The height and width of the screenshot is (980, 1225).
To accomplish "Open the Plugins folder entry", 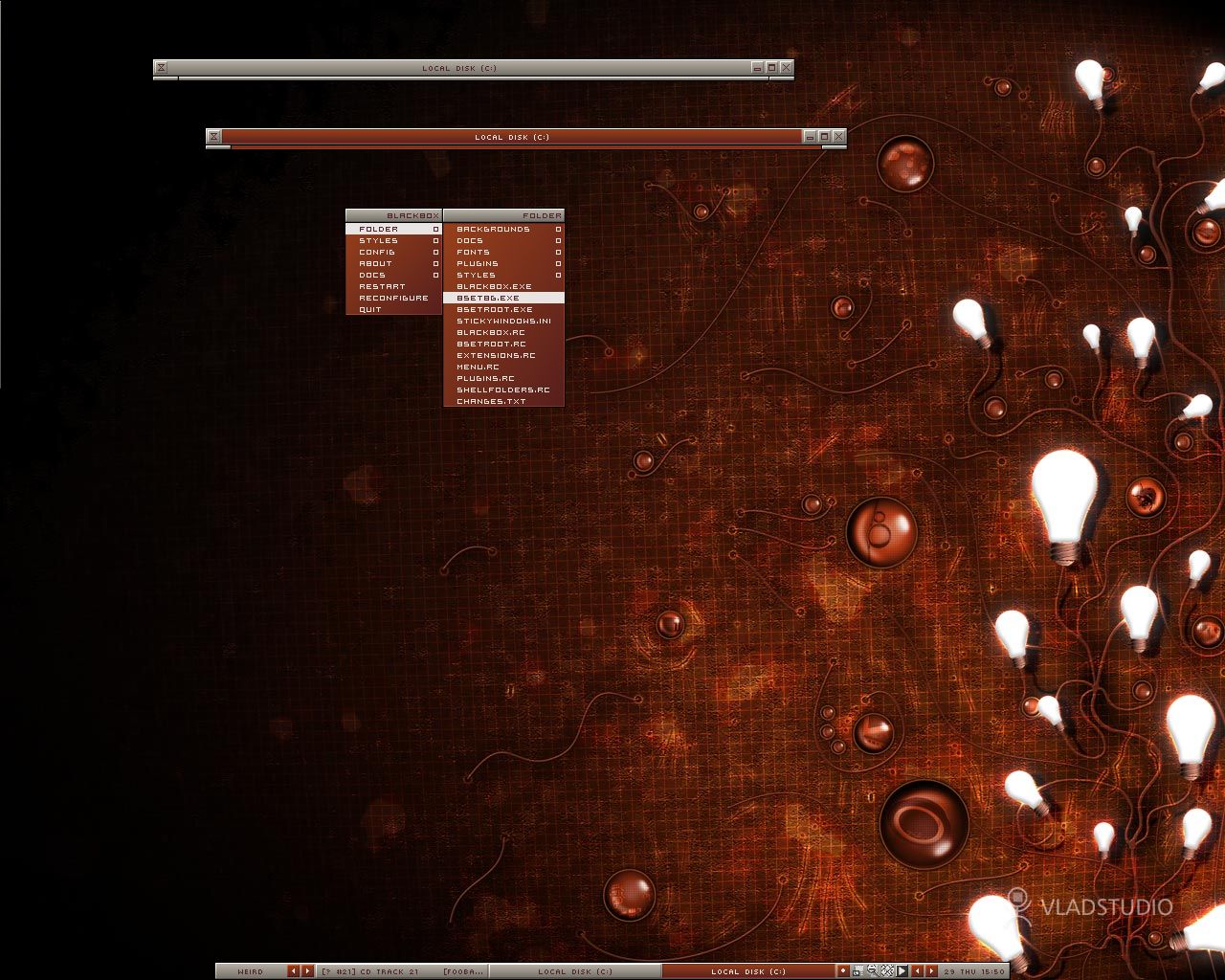I will [503, 263].
